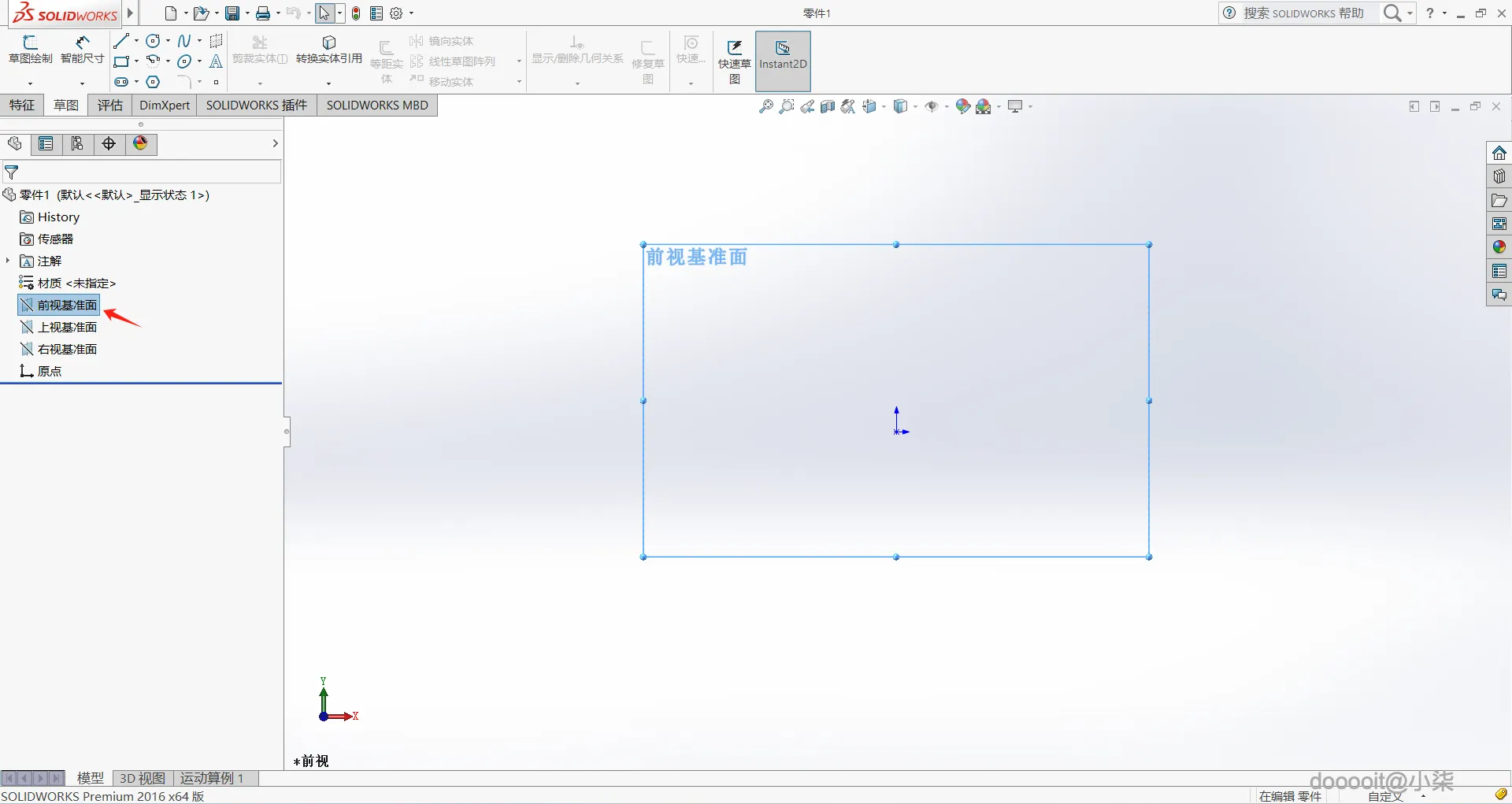1512x804 pixels.
Task: Select the Spline sketch tool
Action: (x=184, y=41)
